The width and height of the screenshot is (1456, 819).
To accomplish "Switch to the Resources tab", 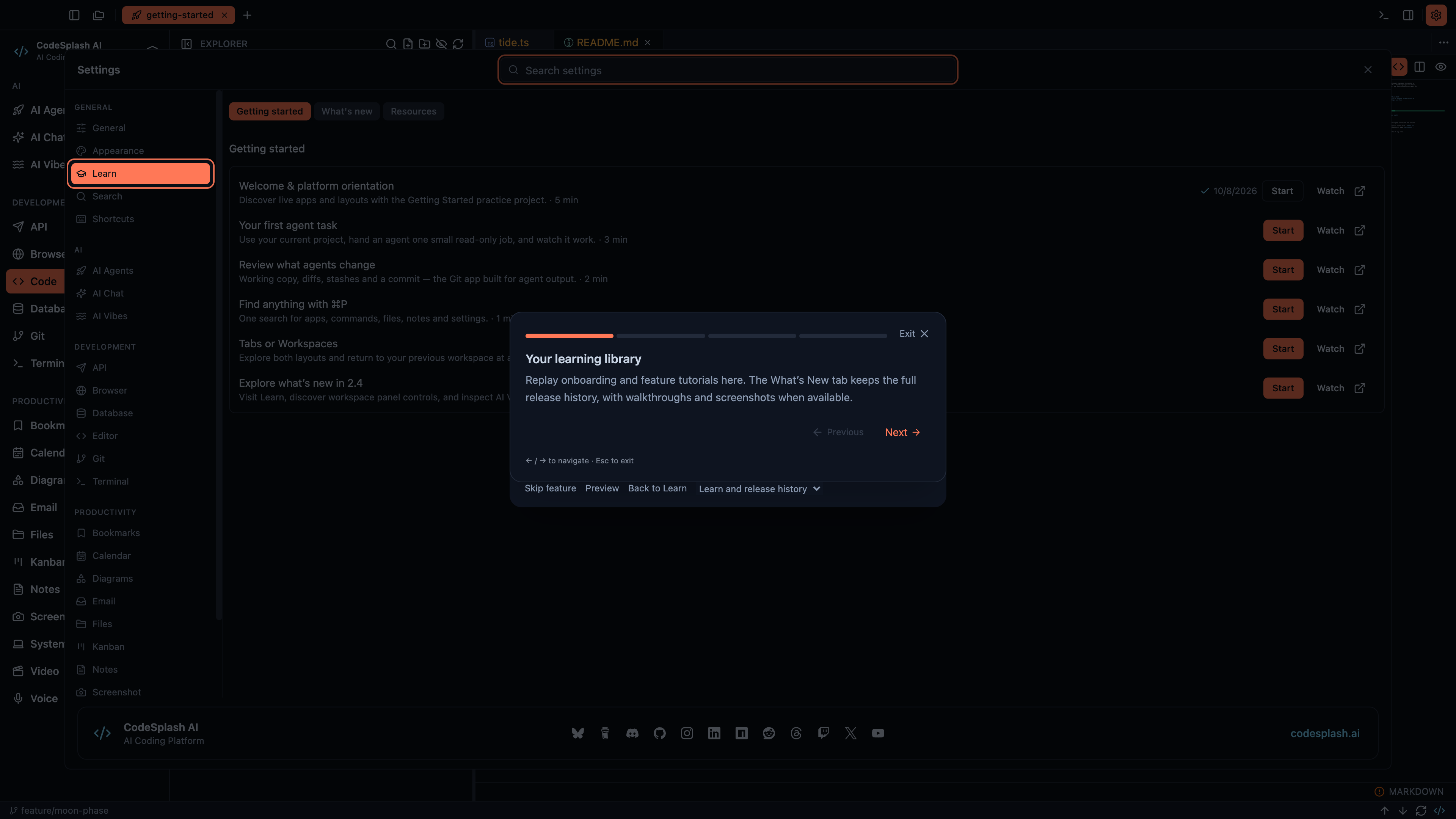I will (413, 111).
